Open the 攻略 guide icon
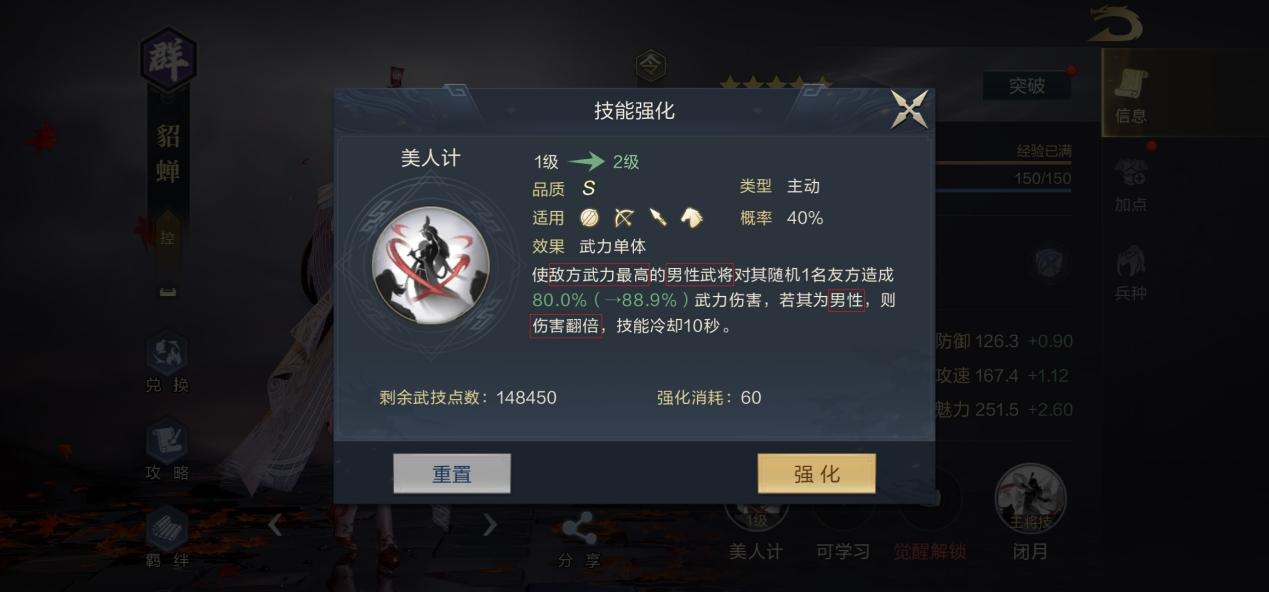The height and width of the screenshot is (592, 1269). point(167,452)
